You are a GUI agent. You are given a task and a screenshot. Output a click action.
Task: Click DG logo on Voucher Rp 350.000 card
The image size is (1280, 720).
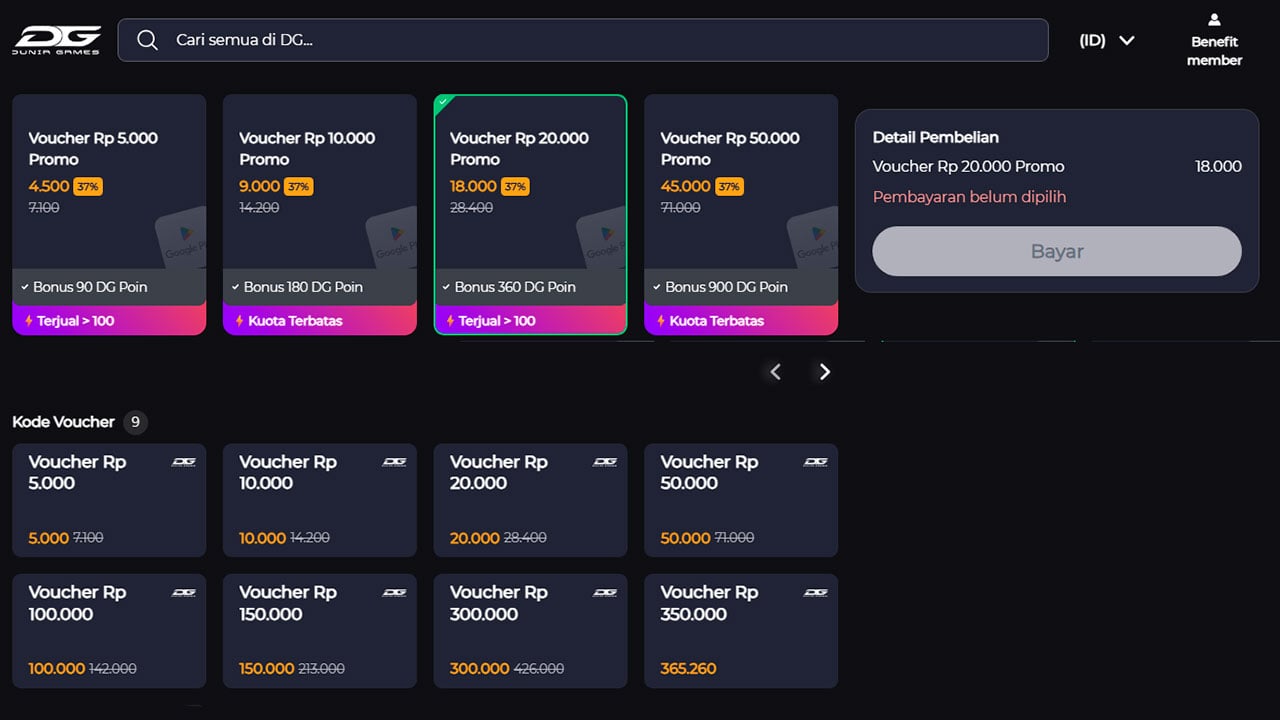click(816, 592)
